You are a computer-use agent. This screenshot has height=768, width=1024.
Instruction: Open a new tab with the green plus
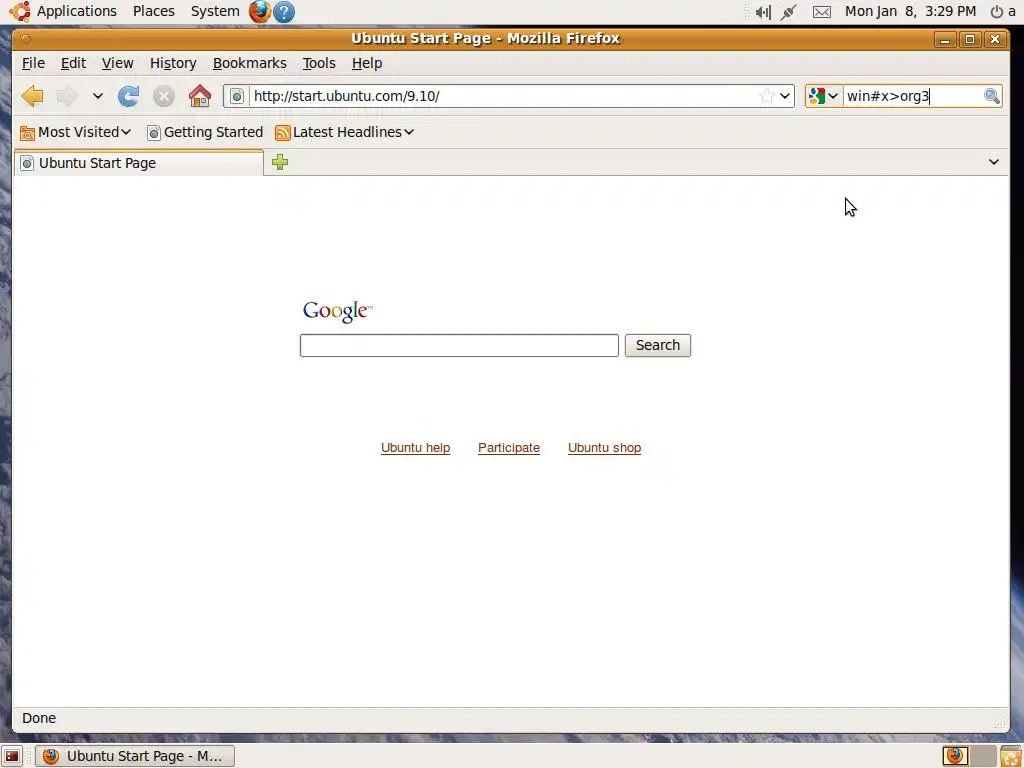pos(280,162)
